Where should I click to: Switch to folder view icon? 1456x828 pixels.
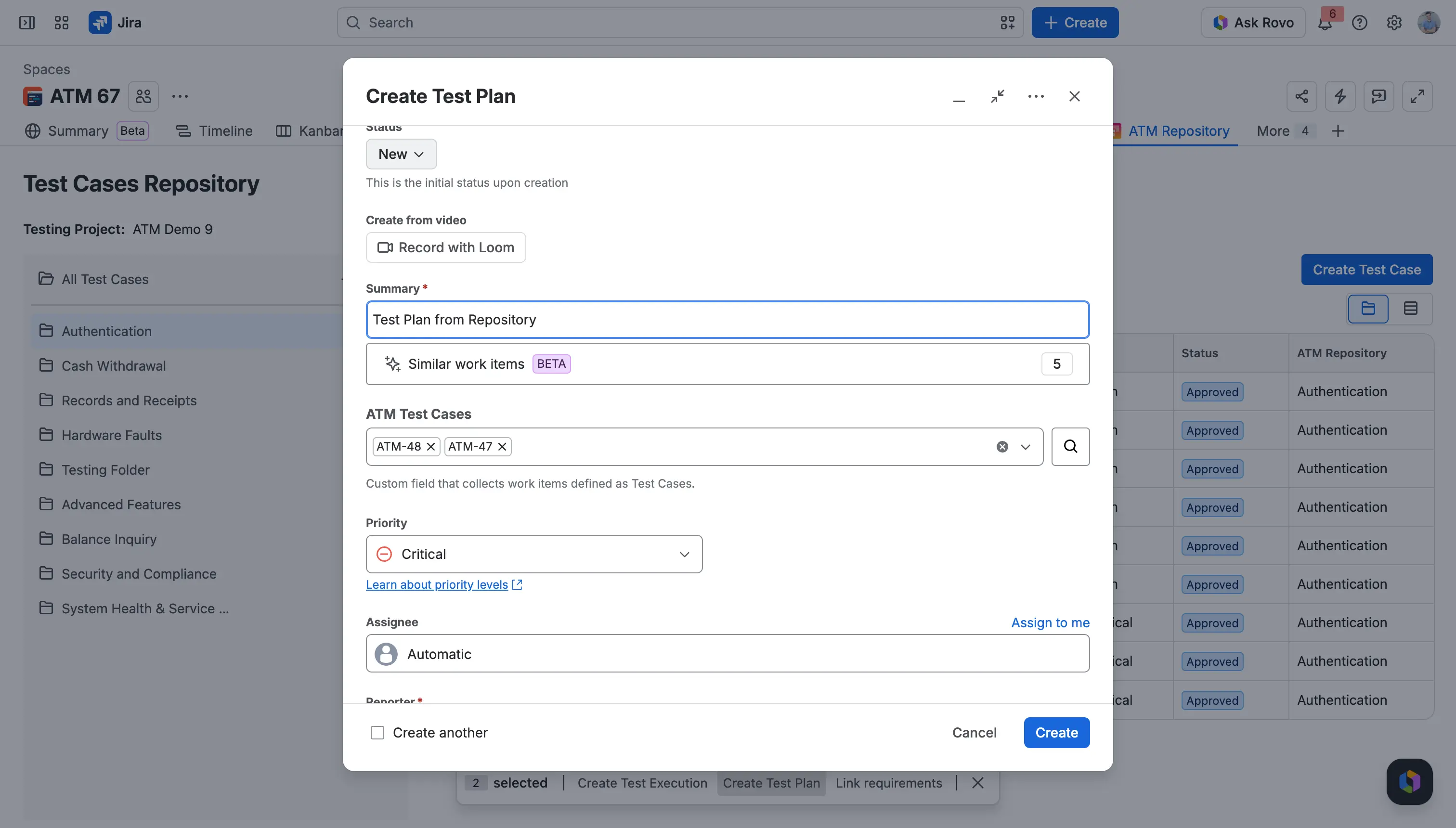(x=1368, y=308)
